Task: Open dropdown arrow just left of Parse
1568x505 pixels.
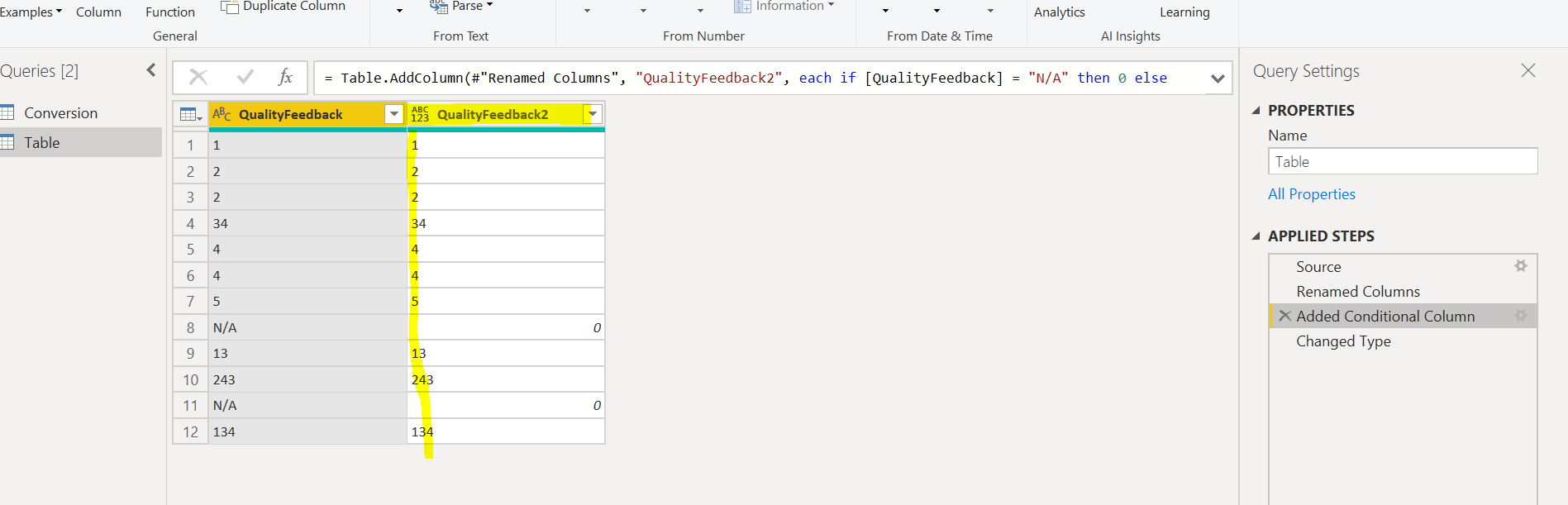Action: coord(400,11)
